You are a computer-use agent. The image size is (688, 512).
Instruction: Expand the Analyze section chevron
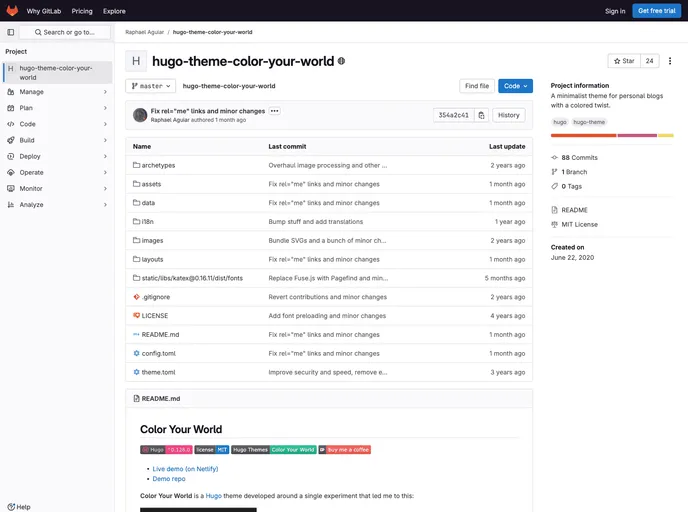105,204
